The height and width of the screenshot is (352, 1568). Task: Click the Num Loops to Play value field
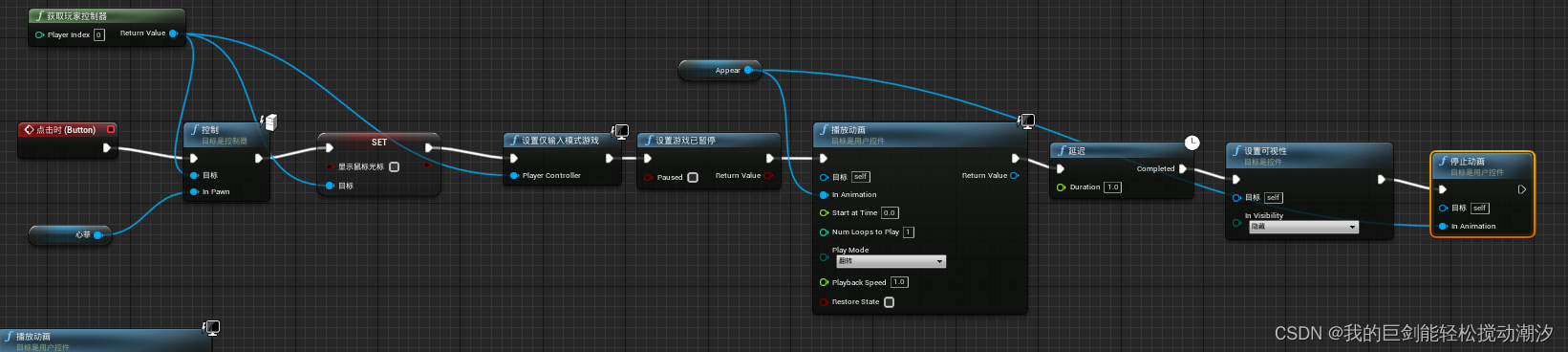[908, 231]
